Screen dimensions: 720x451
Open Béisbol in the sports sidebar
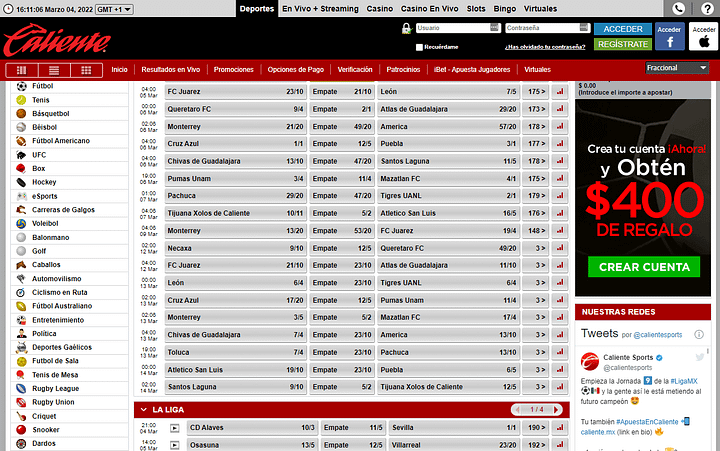(x=69, y=127)
